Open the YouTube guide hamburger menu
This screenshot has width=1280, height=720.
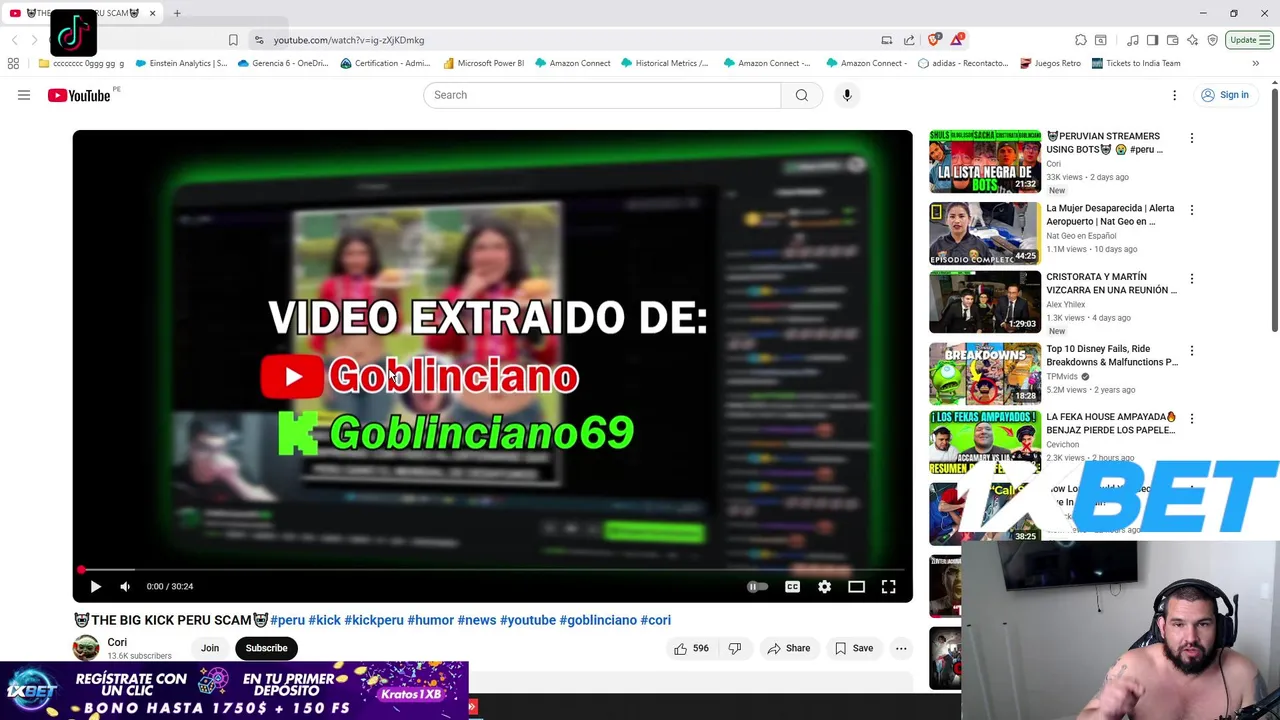pos(24,95)
